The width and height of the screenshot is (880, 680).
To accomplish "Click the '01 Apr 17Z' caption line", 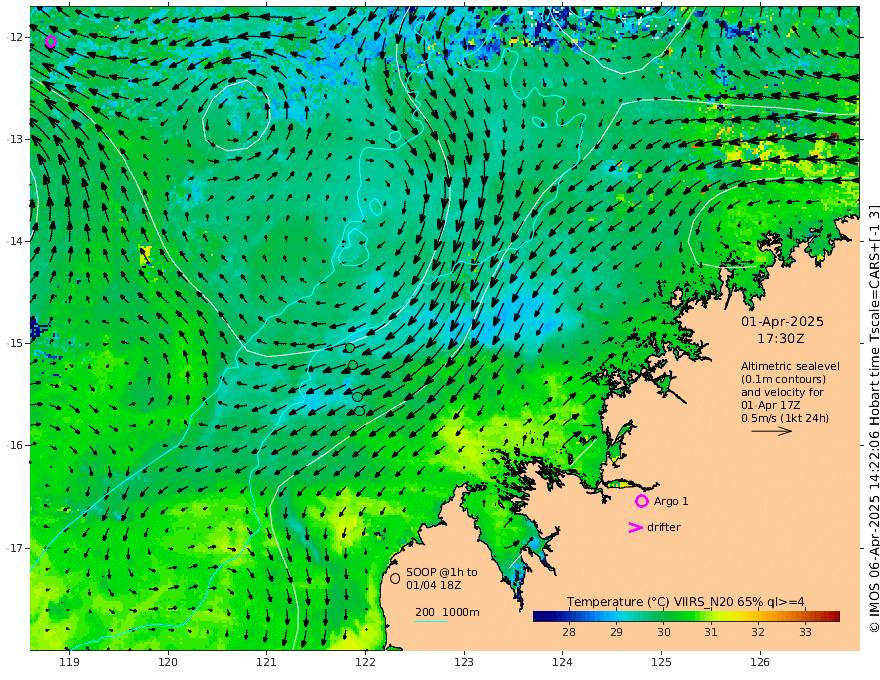I will click(771, 405).
